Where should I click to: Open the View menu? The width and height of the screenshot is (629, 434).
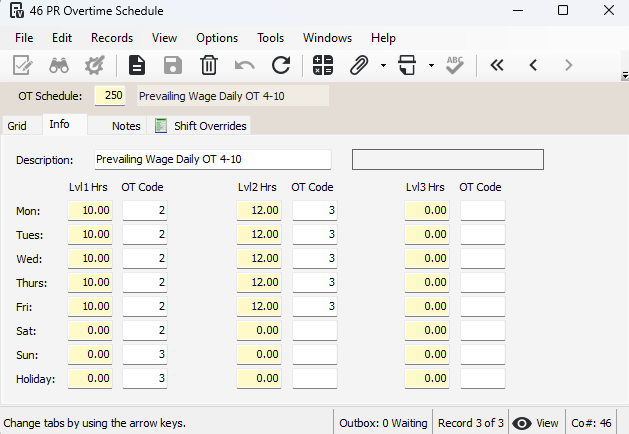click(x=164, y=38)
